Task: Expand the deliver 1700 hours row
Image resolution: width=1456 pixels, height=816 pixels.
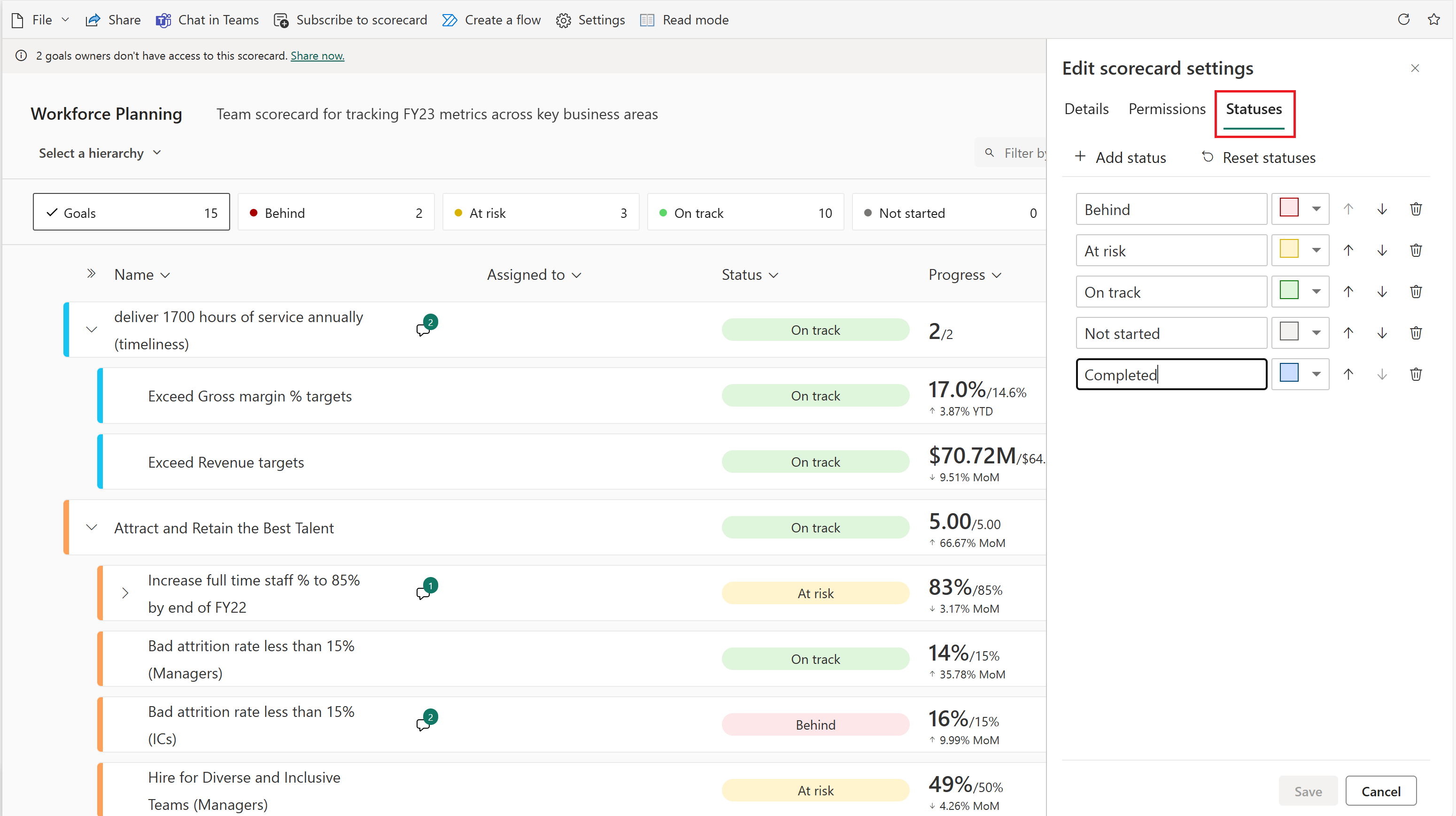Action: (x=92, y=329)
